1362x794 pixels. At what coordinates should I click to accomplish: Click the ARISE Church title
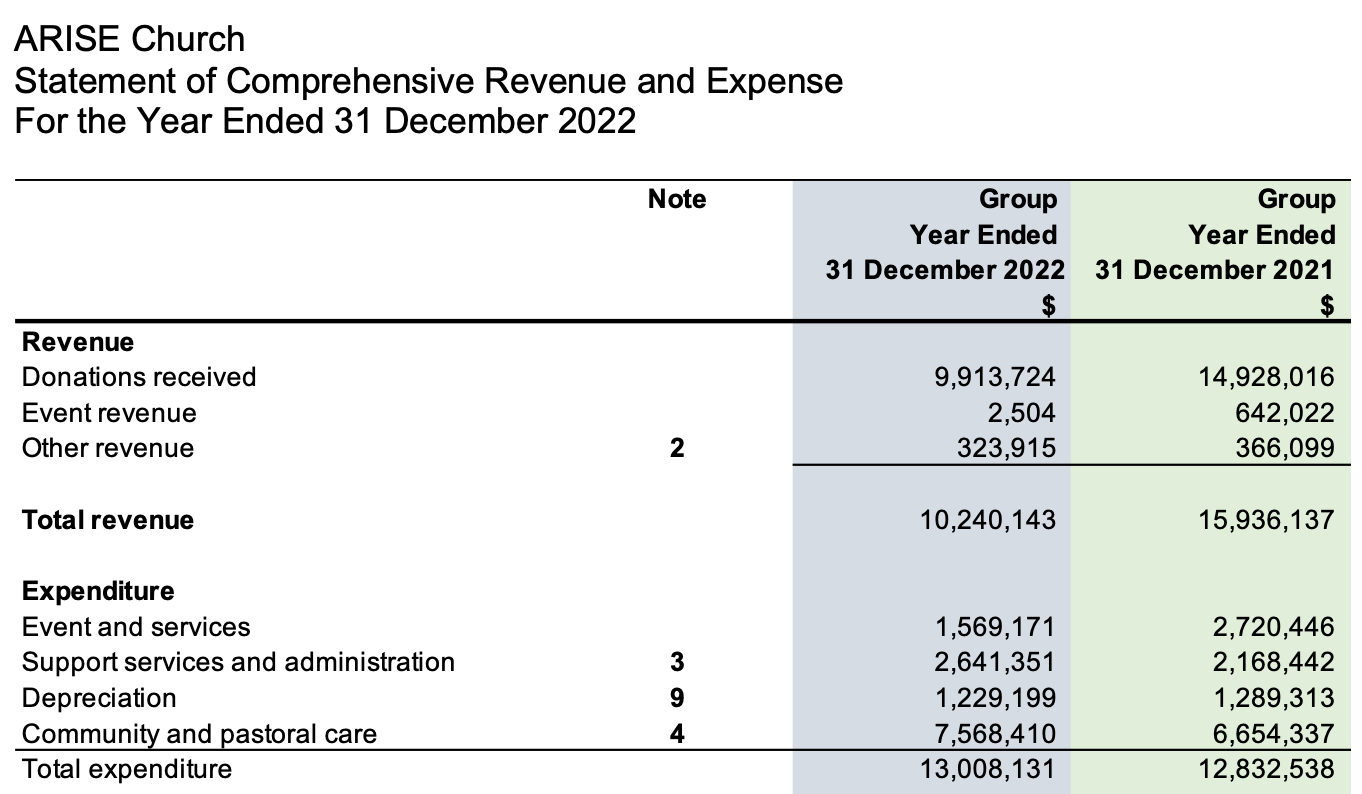coord(130,39)
